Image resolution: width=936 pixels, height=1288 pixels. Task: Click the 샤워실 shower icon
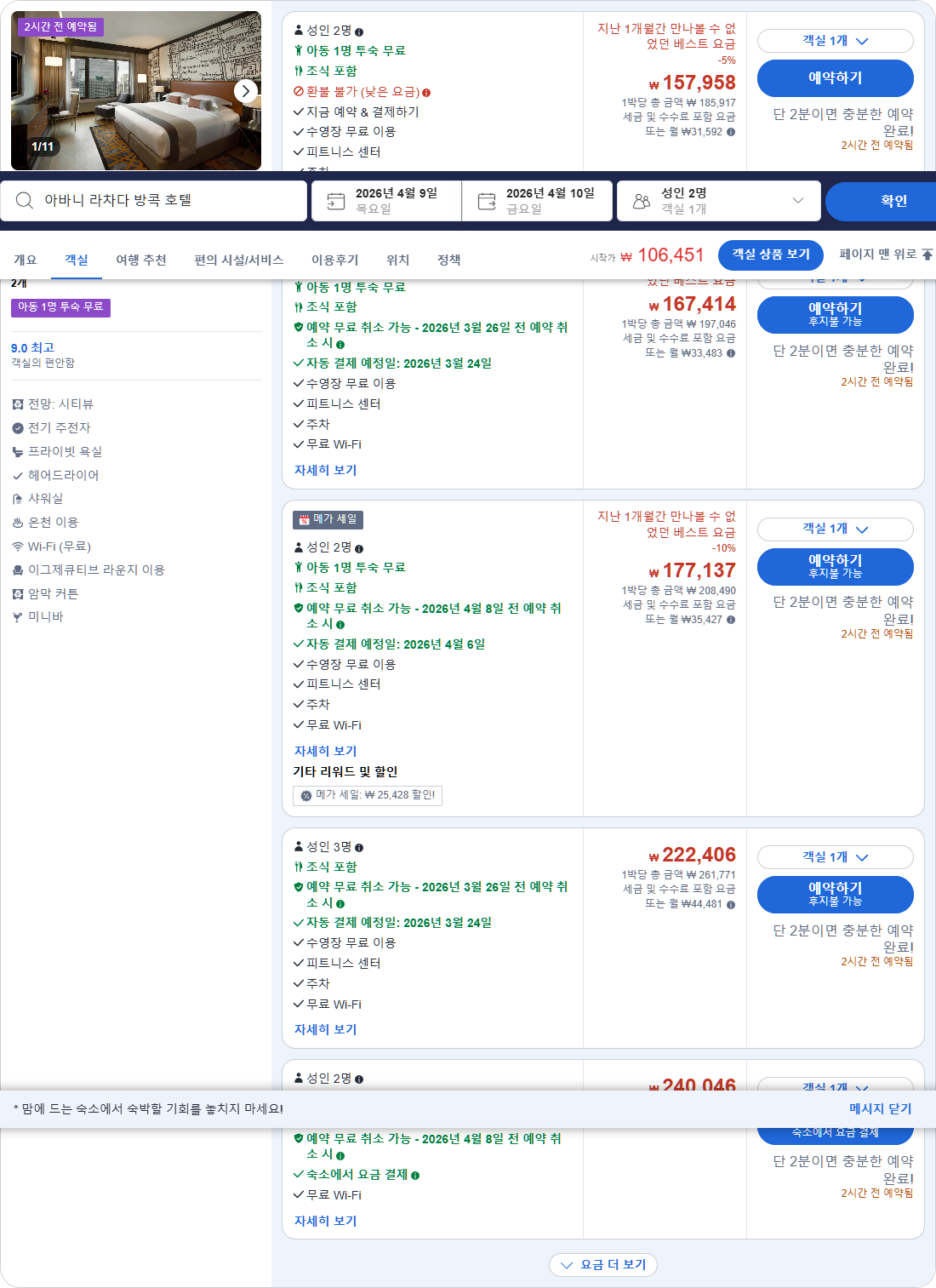[x=18, y=499]
